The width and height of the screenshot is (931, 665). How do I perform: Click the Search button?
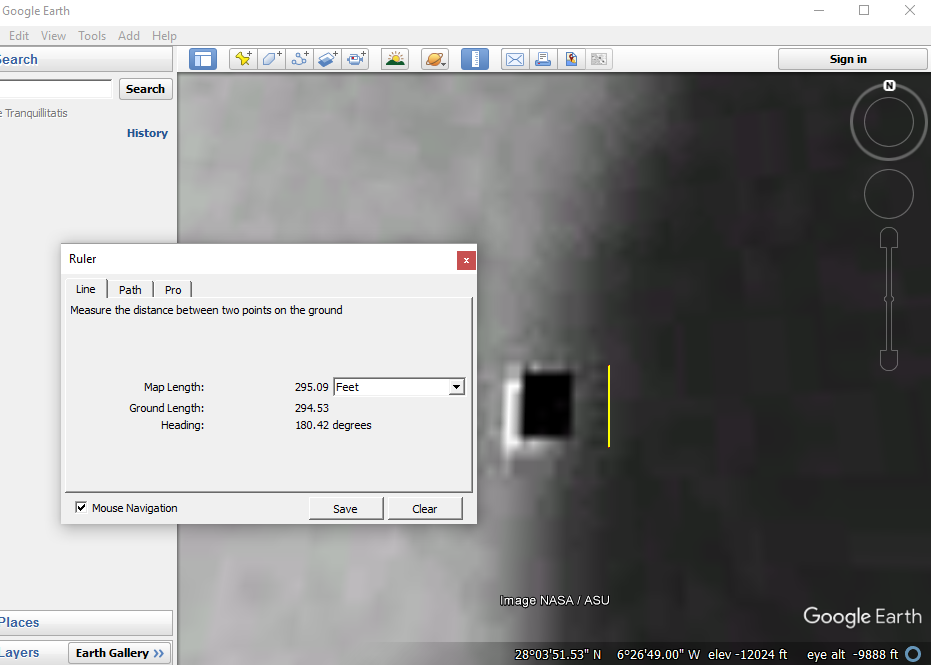pos(145,89)
